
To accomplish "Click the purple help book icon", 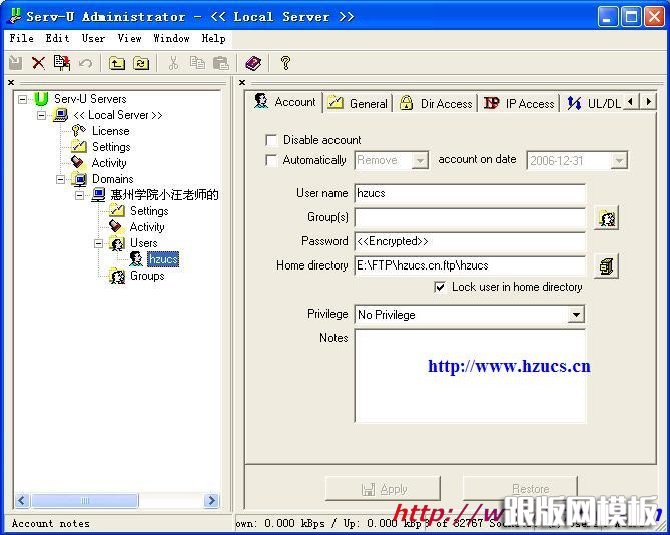I will (253, 63).
